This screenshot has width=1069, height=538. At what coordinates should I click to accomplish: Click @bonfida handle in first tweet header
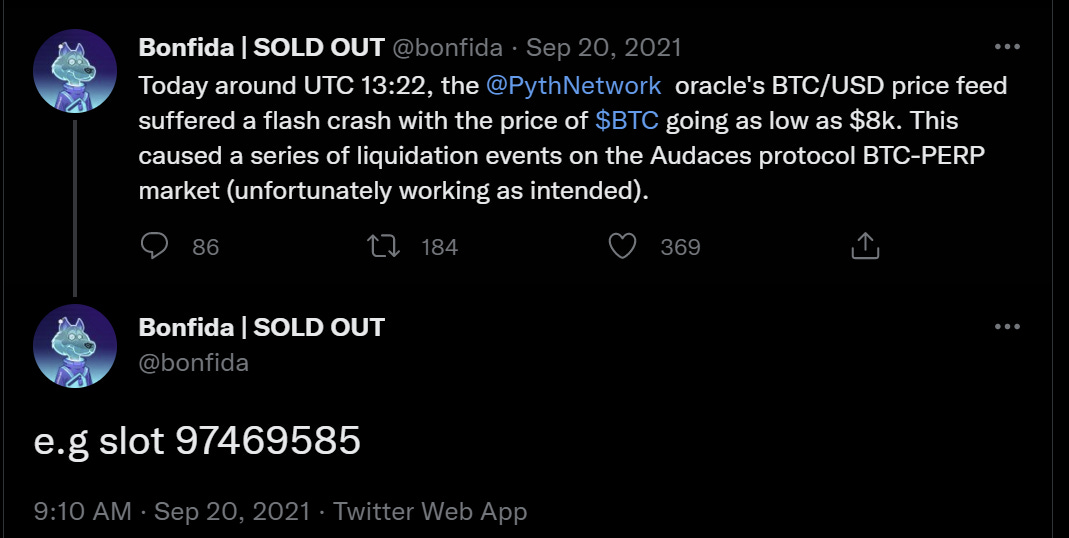(x=449, y=47)
